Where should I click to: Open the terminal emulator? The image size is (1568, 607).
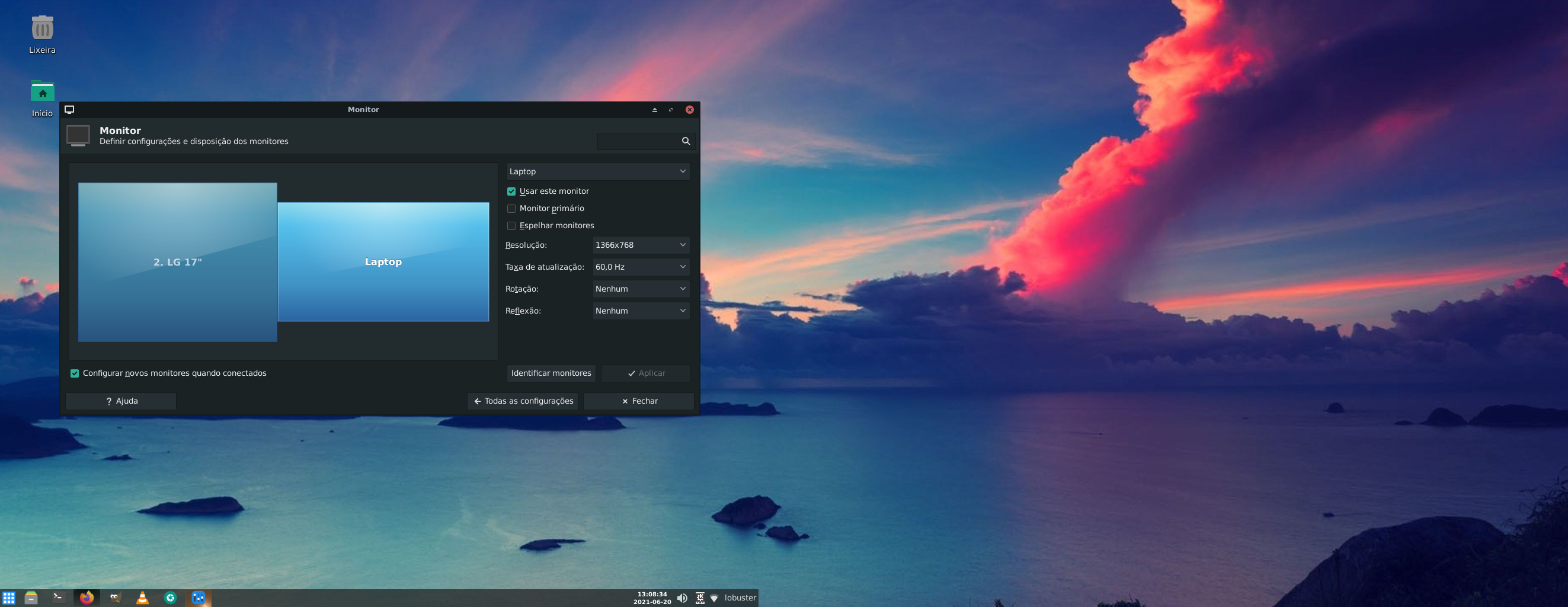(59, 598)
